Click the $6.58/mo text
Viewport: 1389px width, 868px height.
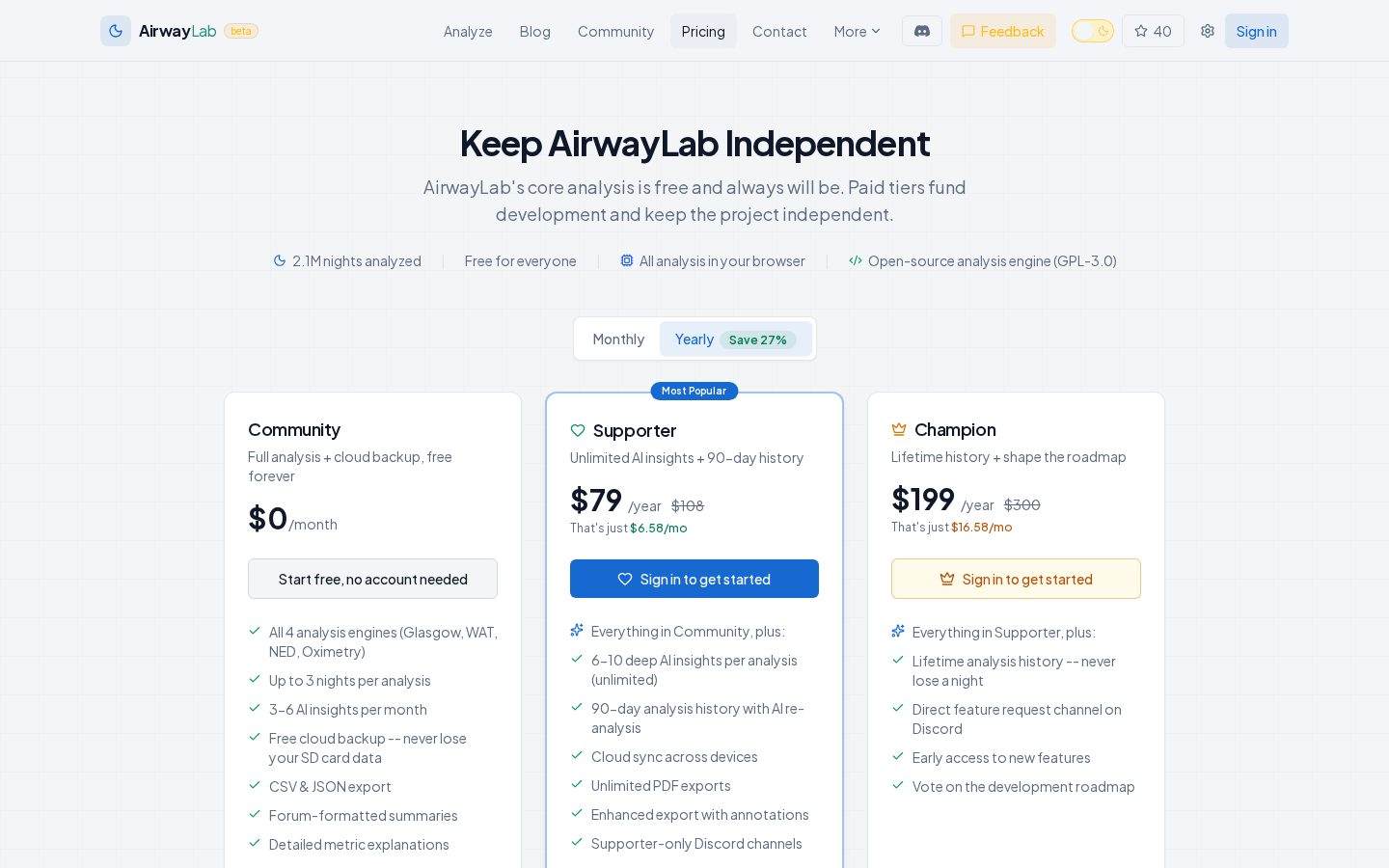pos(659,528)
